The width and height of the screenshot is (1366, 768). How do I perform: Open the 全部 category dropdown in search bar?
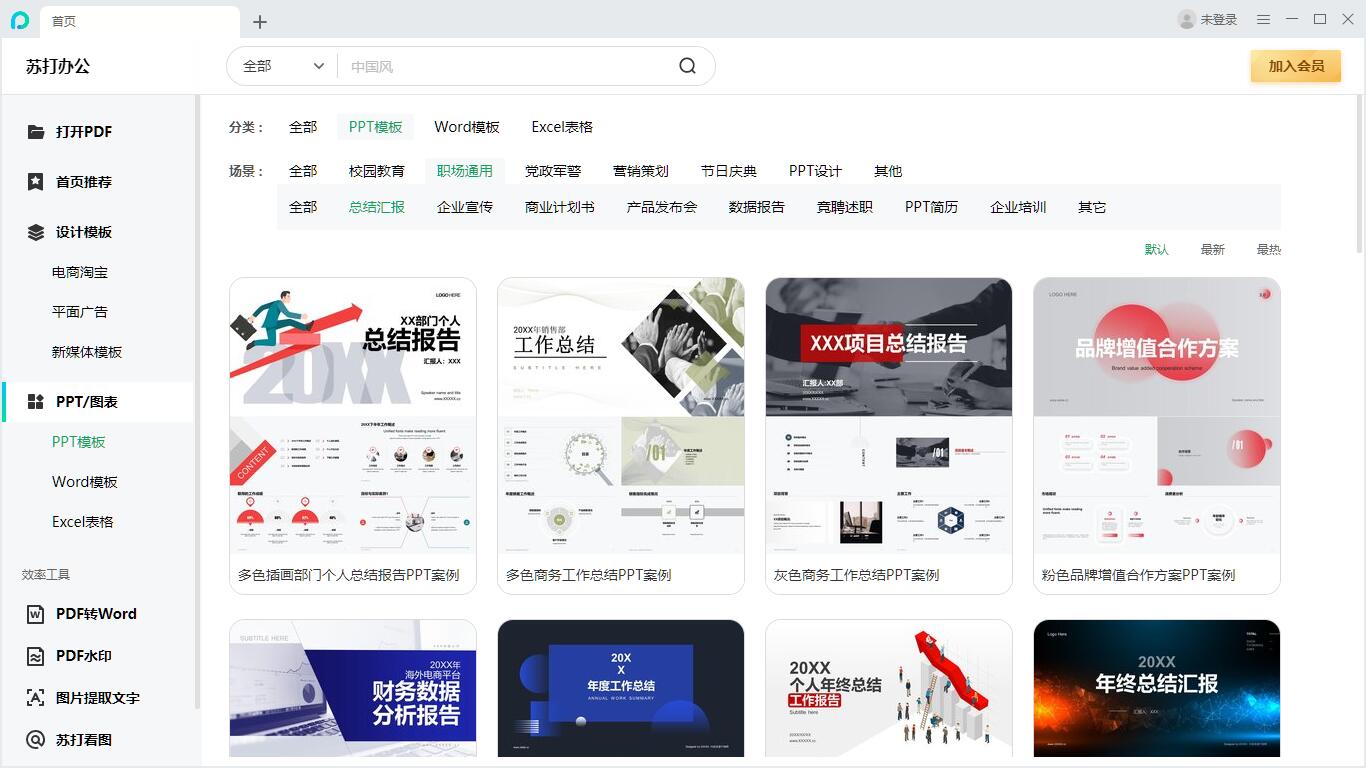pos(281,65)
